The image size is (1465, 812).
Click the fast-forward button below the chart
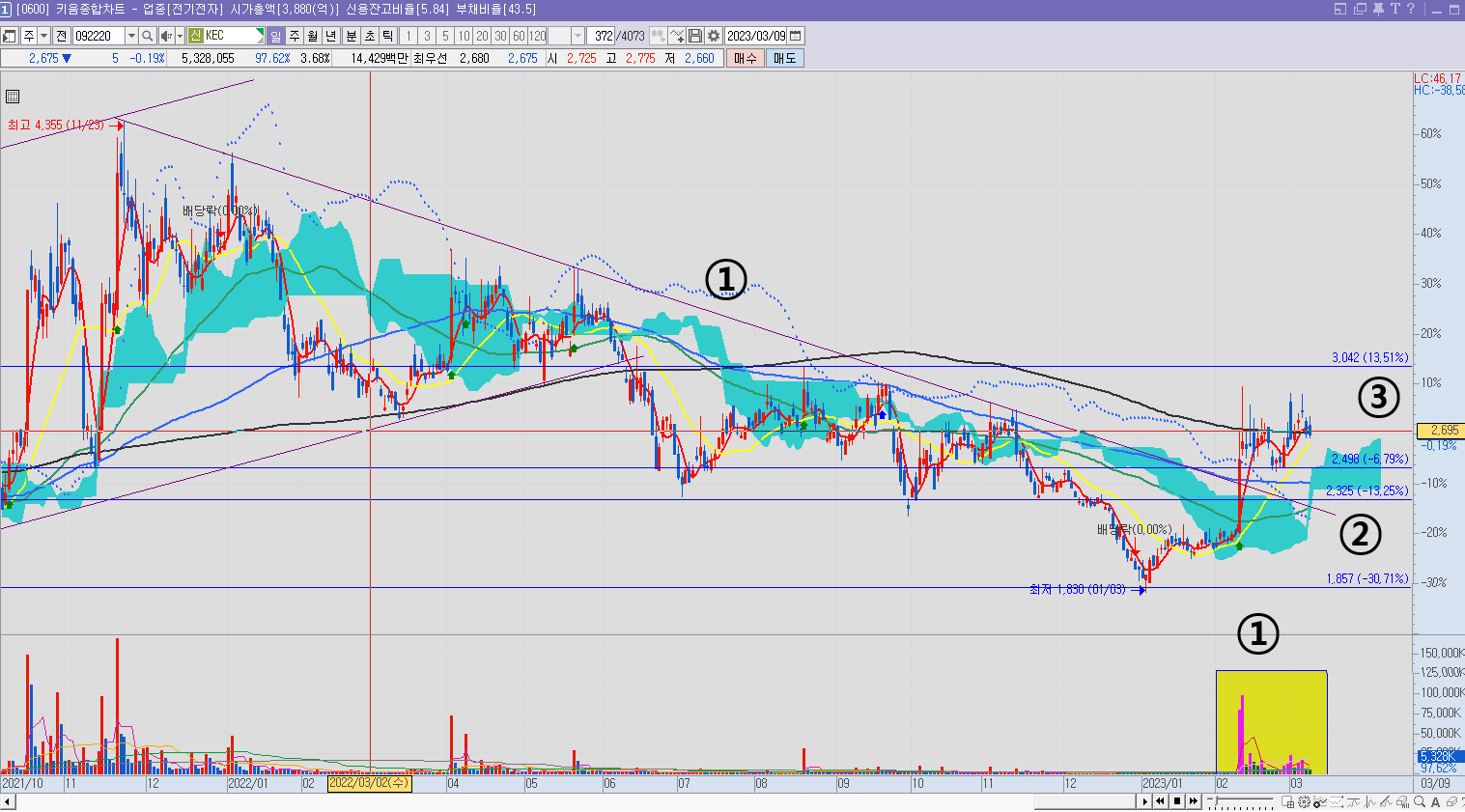pyautogui.click(x=1193, y=801)
